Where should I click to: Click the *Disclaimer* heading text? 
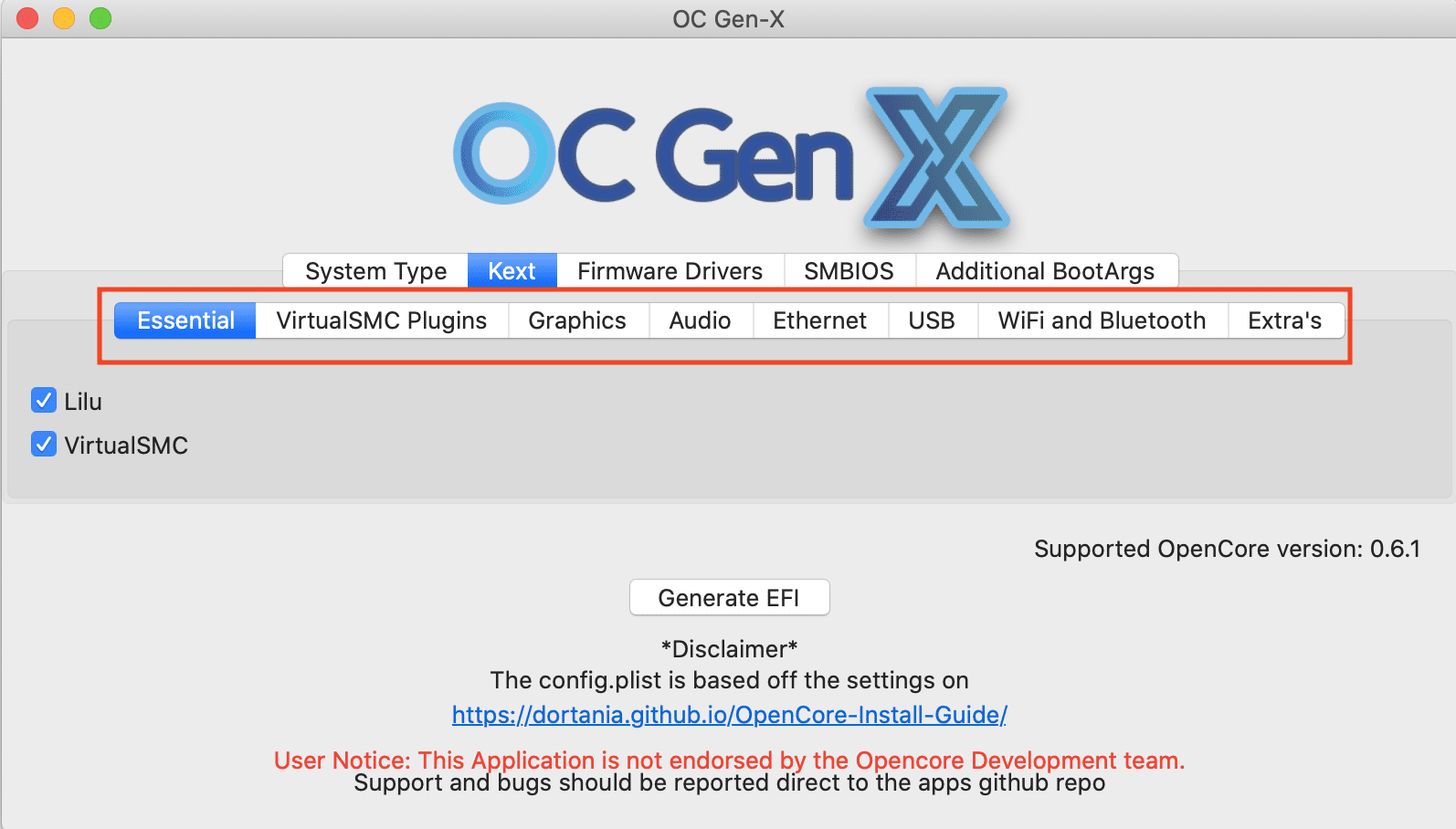pos(729,649)
